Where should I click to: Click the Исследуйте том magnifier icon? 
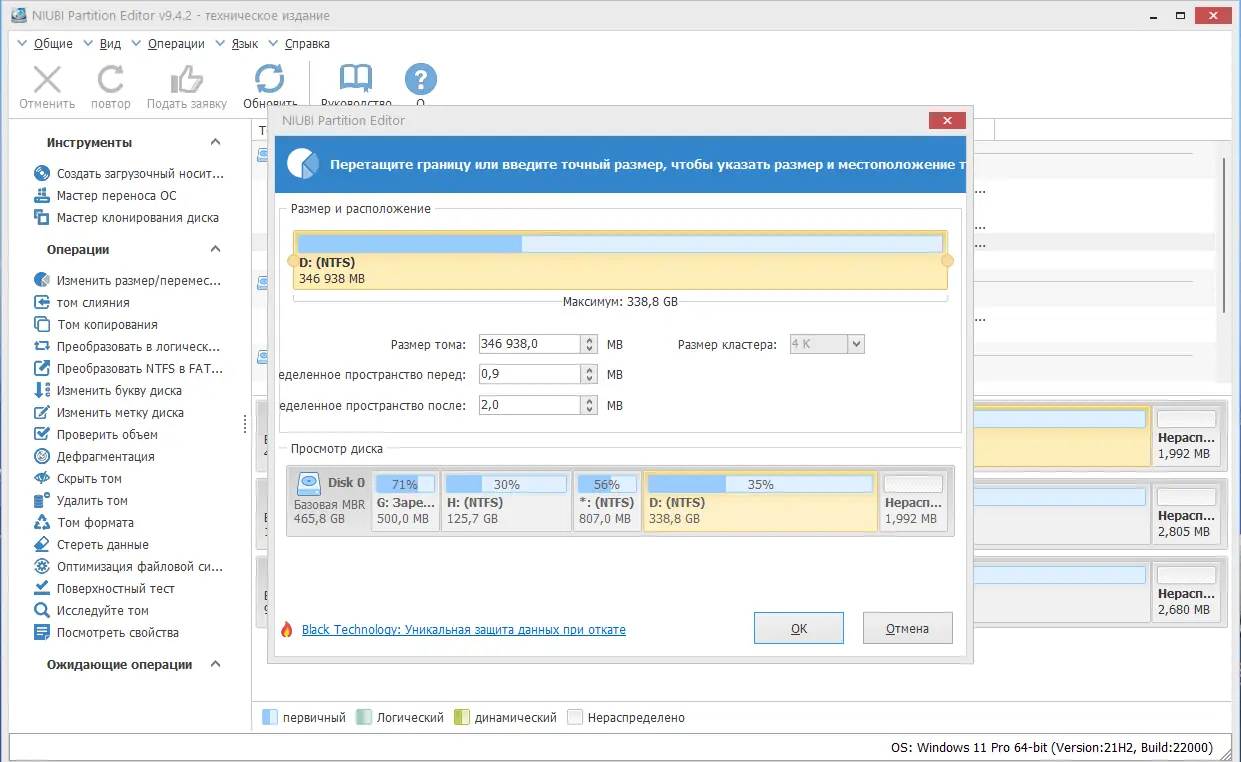pyautogui.click(x=42, y=611)
